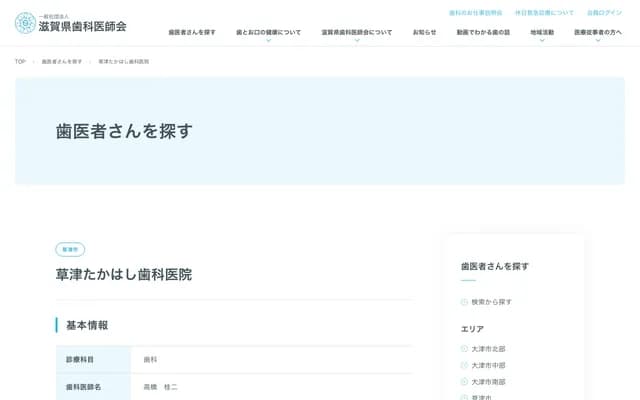
Task: Click the circle arrow icon beside 大津市南部
Action: (464, 382)
